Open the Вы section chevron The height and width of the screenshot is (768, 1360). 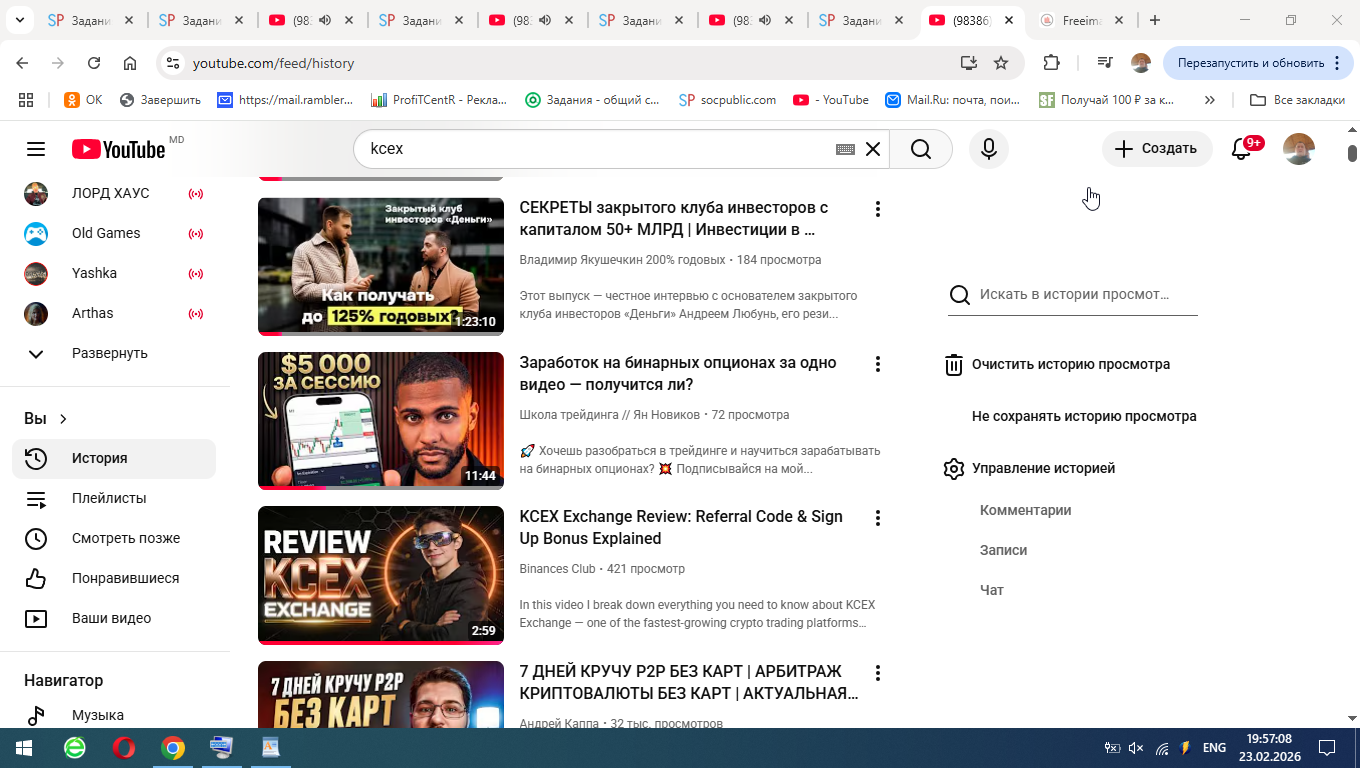[64, 419]
